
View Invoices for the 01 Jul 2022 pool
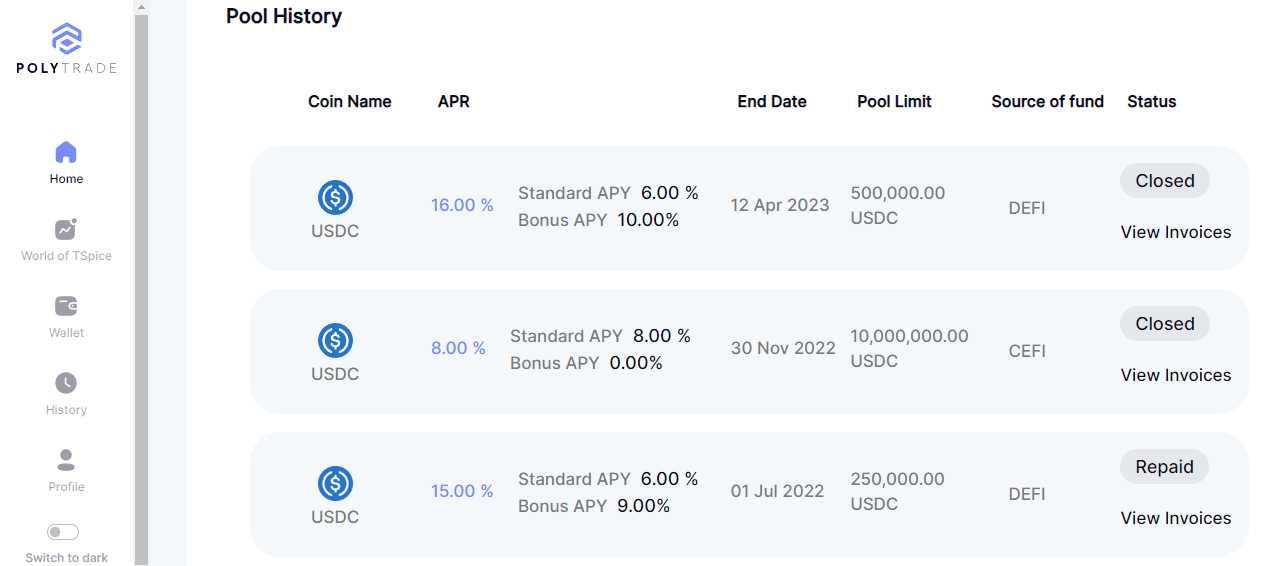point(1175,518)
